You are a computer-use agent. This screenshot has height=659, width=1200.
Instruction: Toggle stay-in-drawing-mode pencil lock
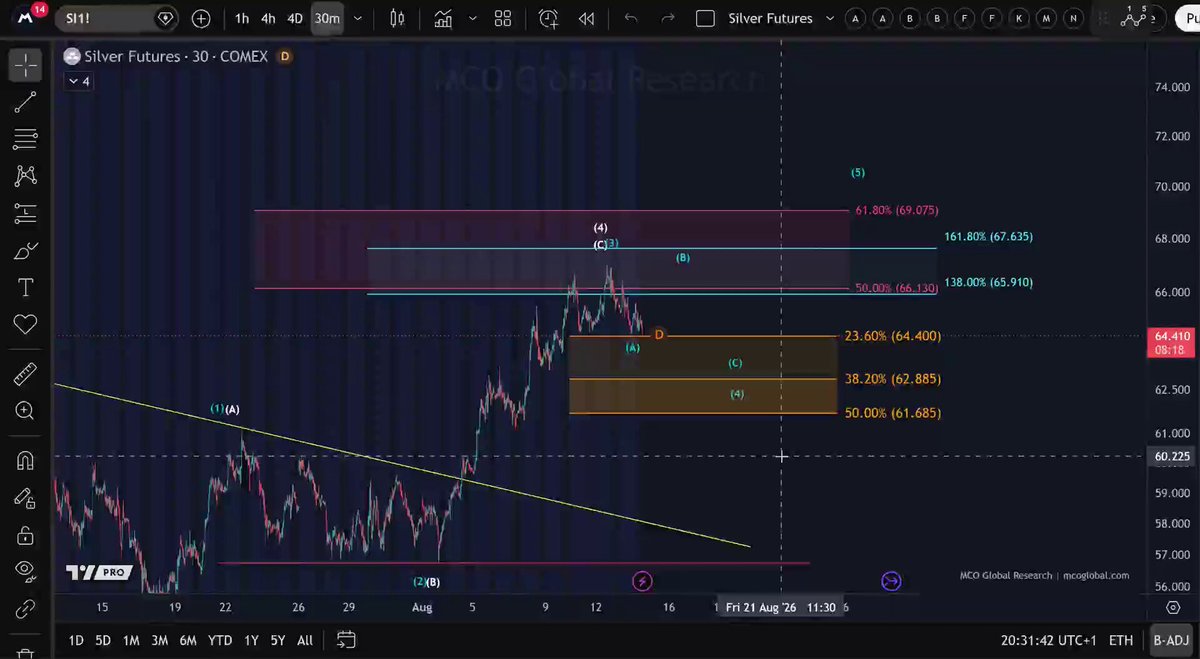coord(25,498)
